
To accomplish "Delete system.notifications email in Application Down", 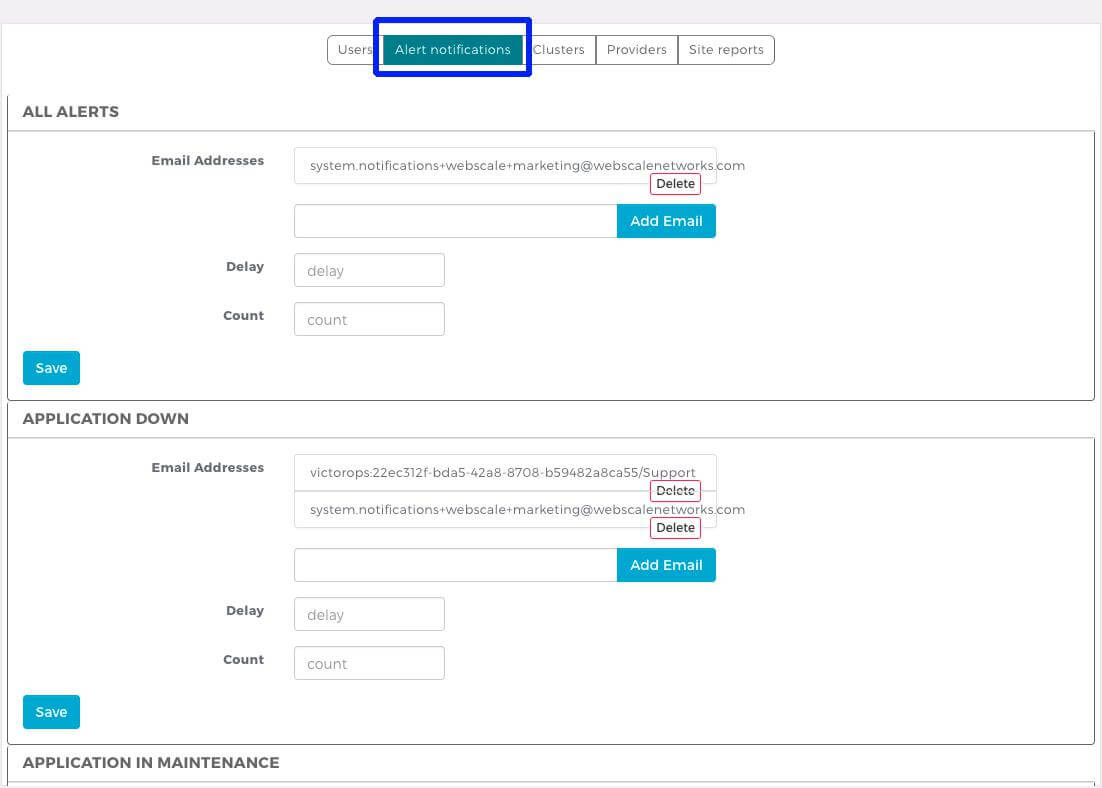I will [675, 528].
